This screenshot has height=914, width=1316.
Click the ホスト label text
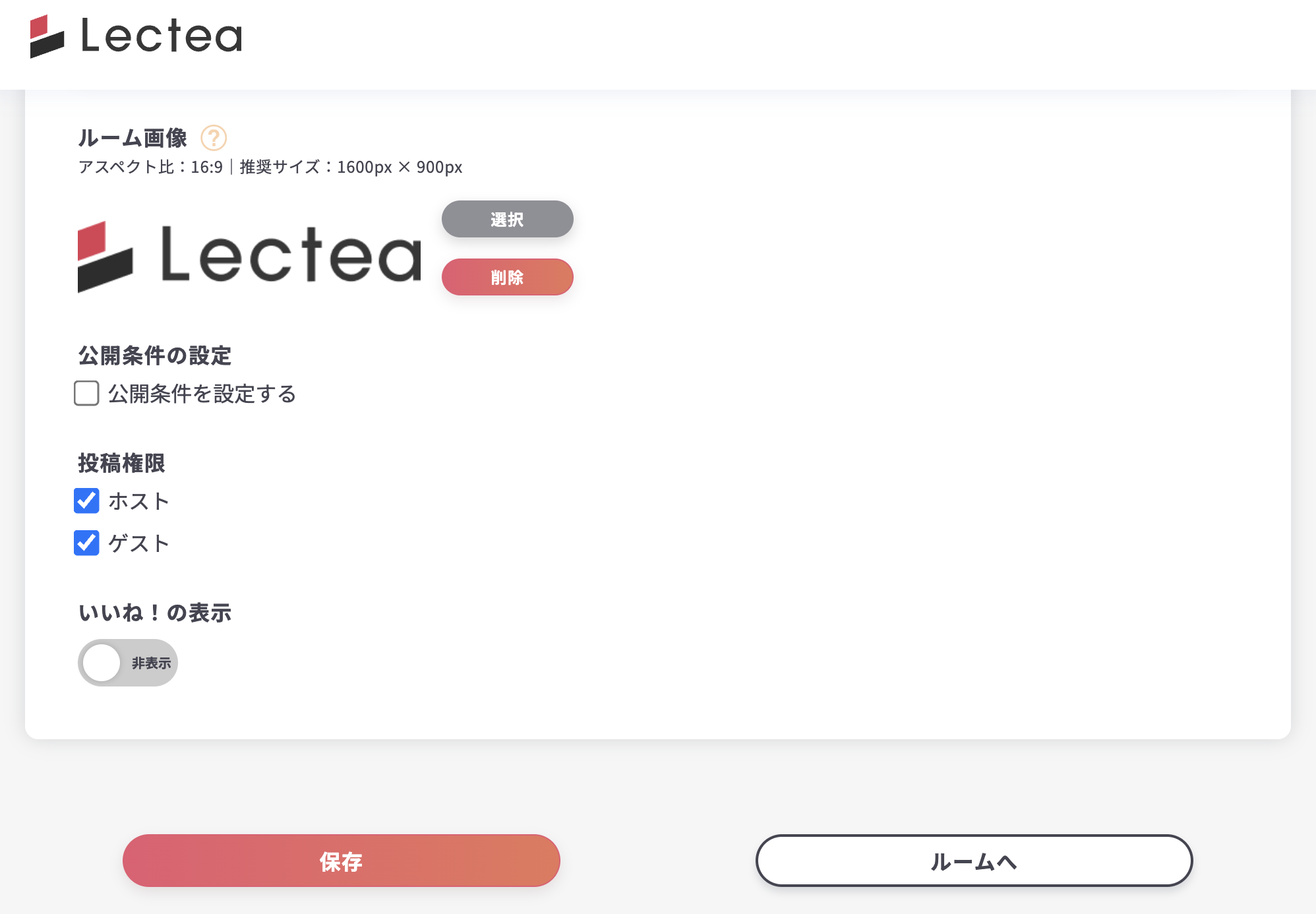139,501
